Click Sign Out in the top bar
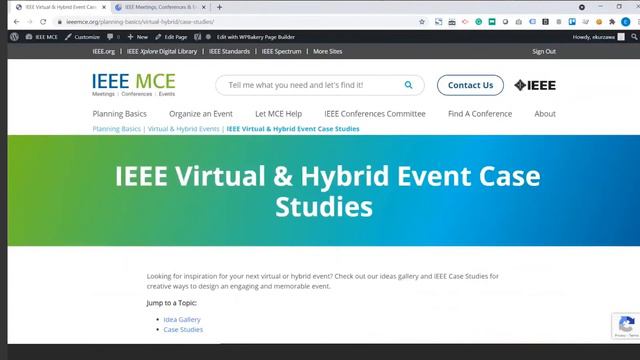Viewport: 640px width, 360px height. point(544,51)
